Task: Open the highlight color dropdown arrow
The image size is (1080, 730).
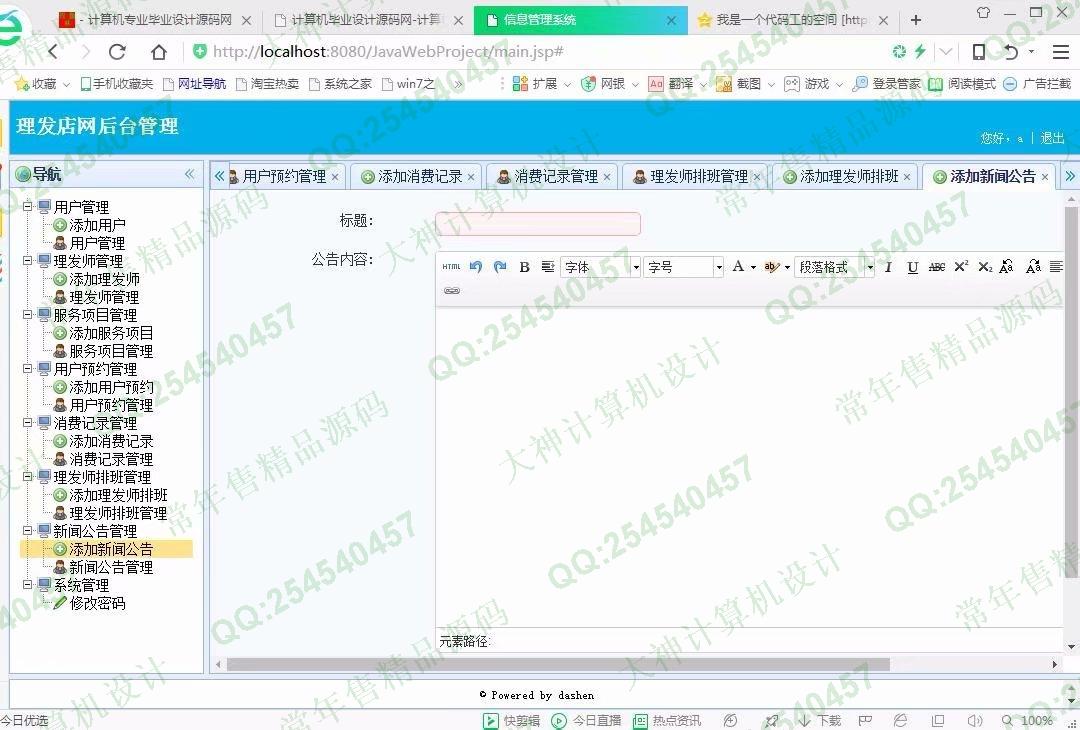Action: (x=787, y=267)
